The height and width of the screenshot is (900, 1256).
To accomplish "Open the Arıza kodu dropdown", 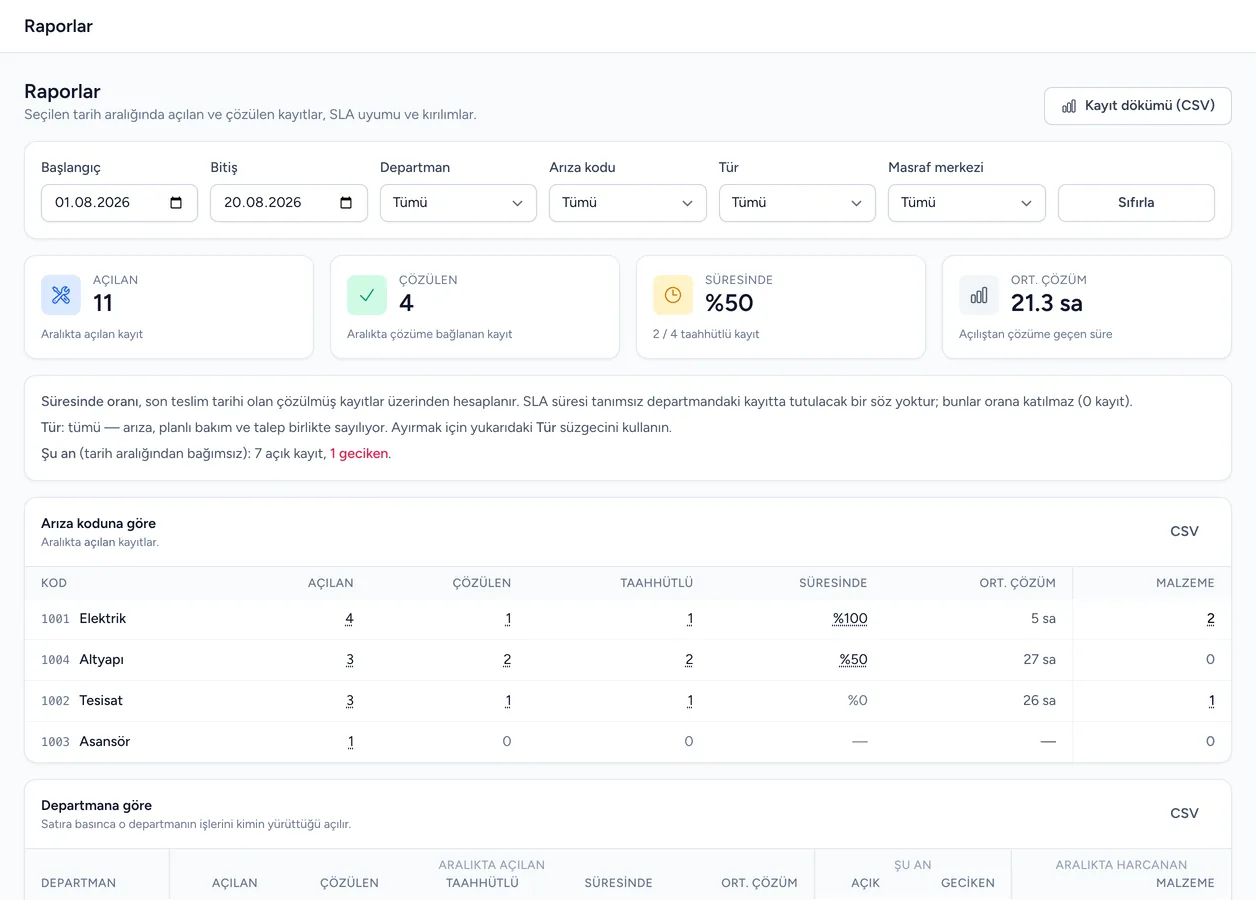I will coord(627,203).
